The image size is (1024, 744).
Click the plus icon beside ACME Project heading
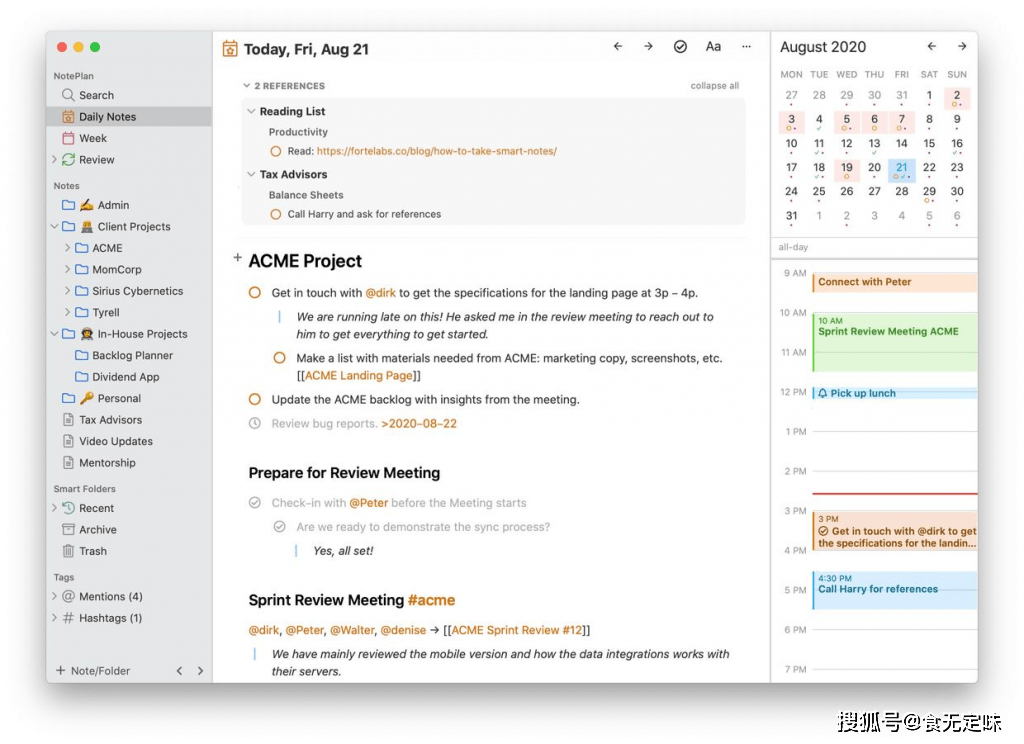238,258
